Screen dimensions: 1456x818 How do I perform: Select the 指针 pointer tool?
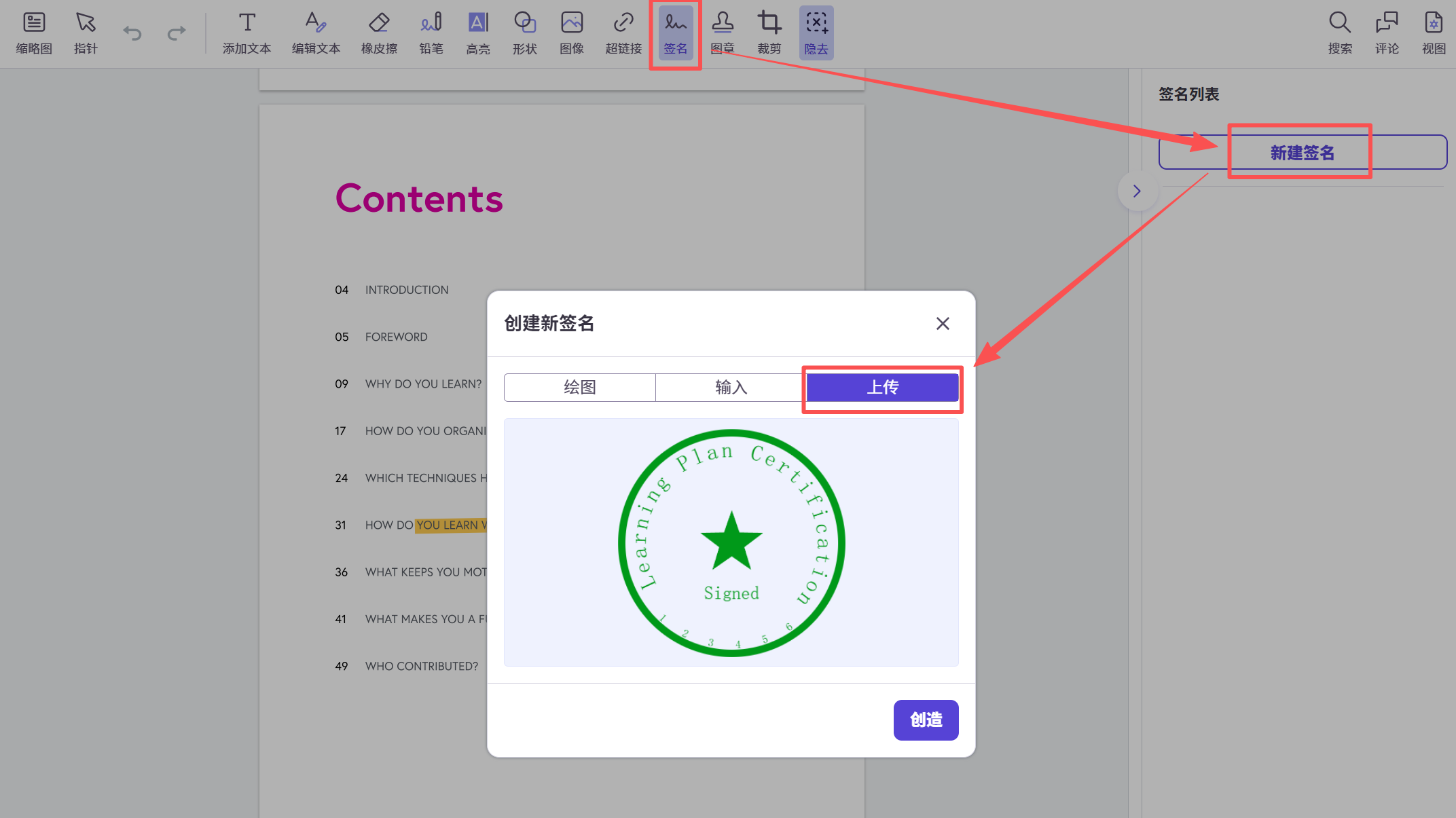(86, 32)
